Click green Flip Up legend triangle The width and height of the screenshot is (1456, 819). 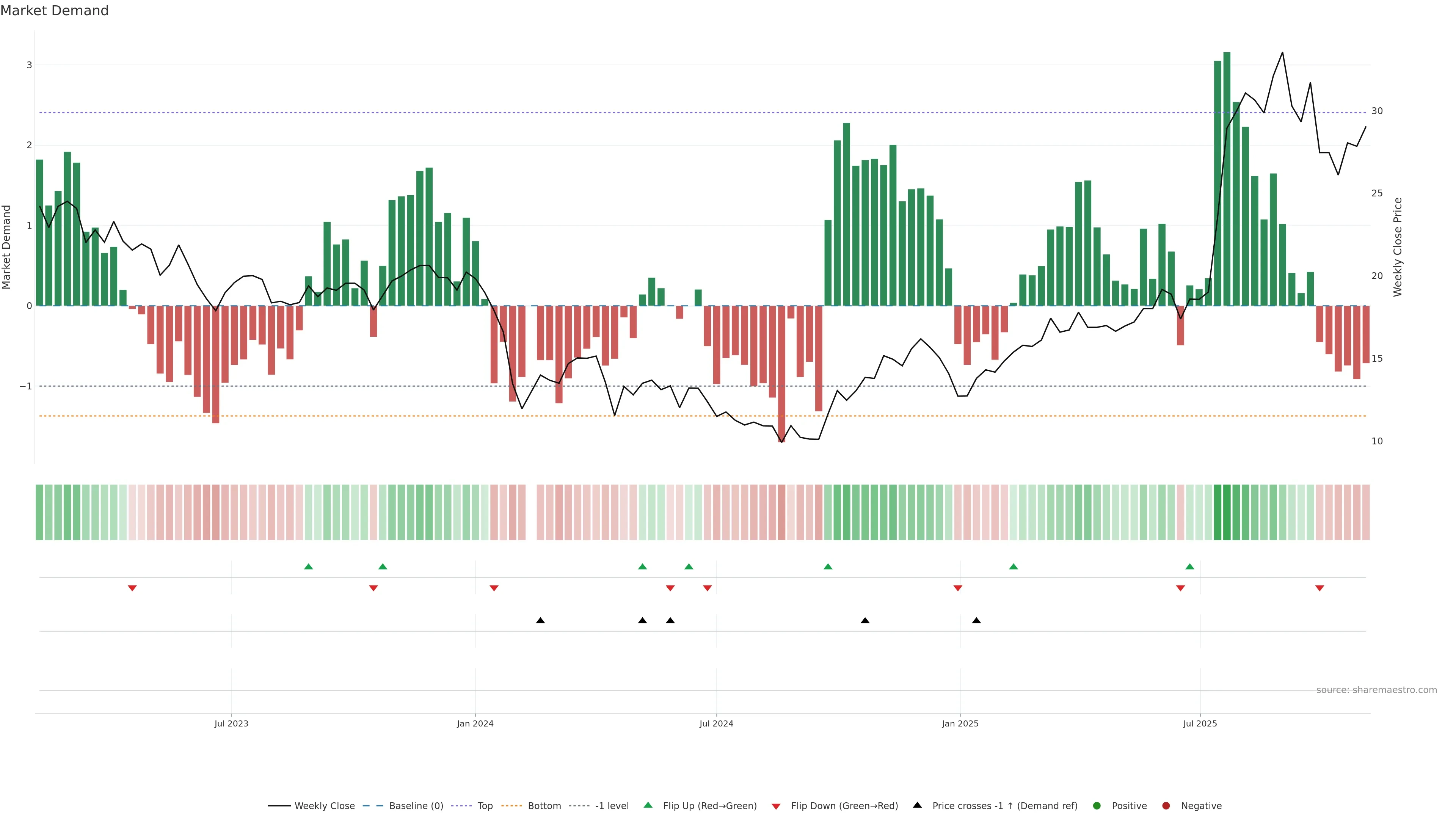pos(648,805)
